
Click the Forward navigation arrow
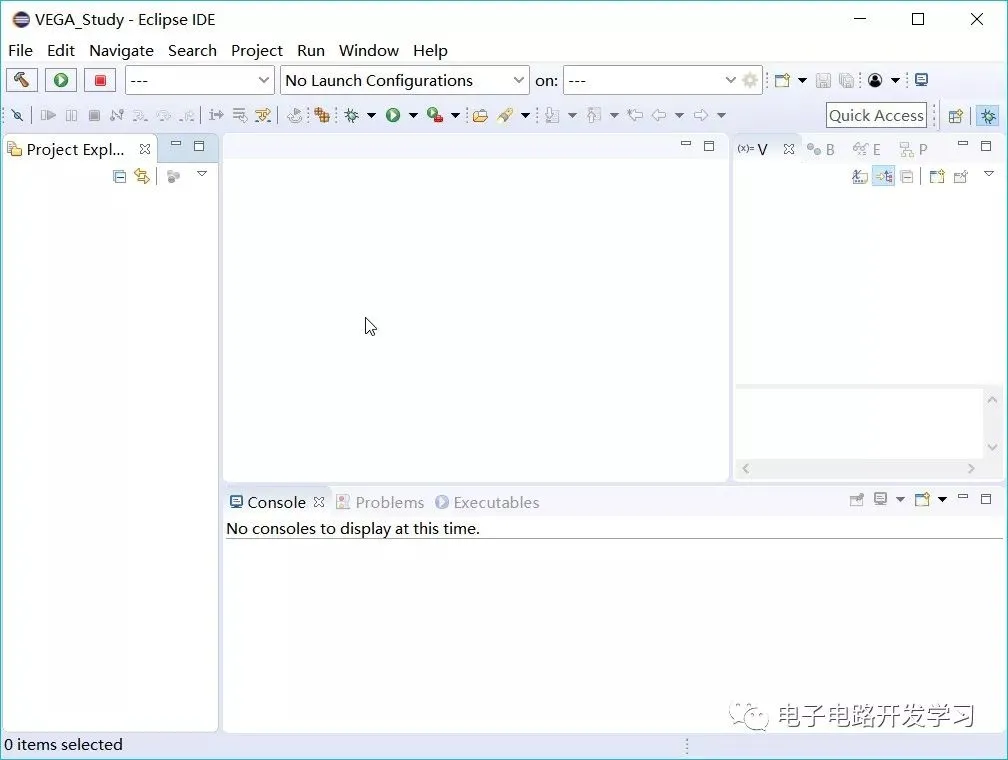click(x=701, y=115)
